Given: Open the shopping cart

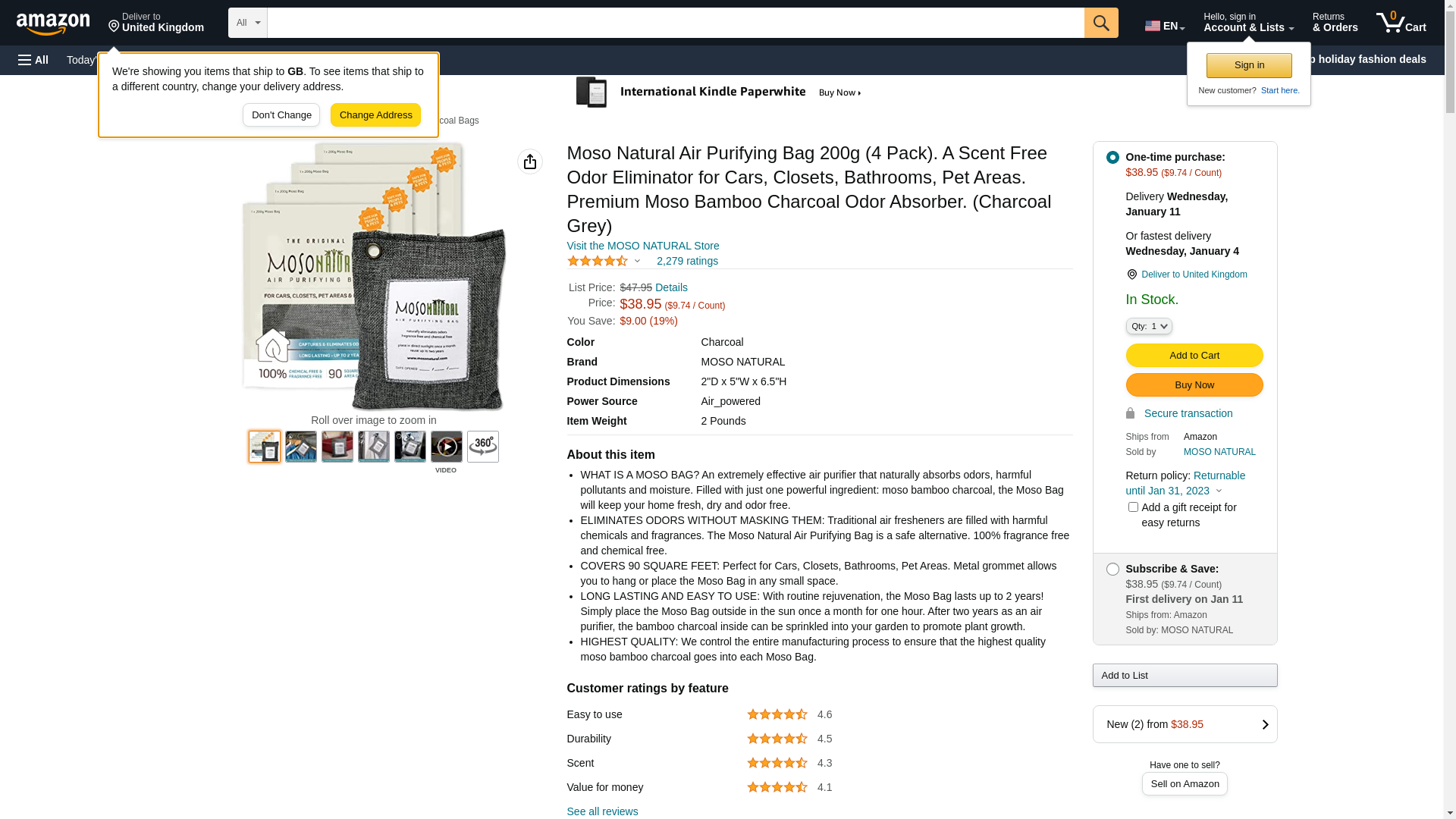Looking at the screenshot, I should 1401,23.
